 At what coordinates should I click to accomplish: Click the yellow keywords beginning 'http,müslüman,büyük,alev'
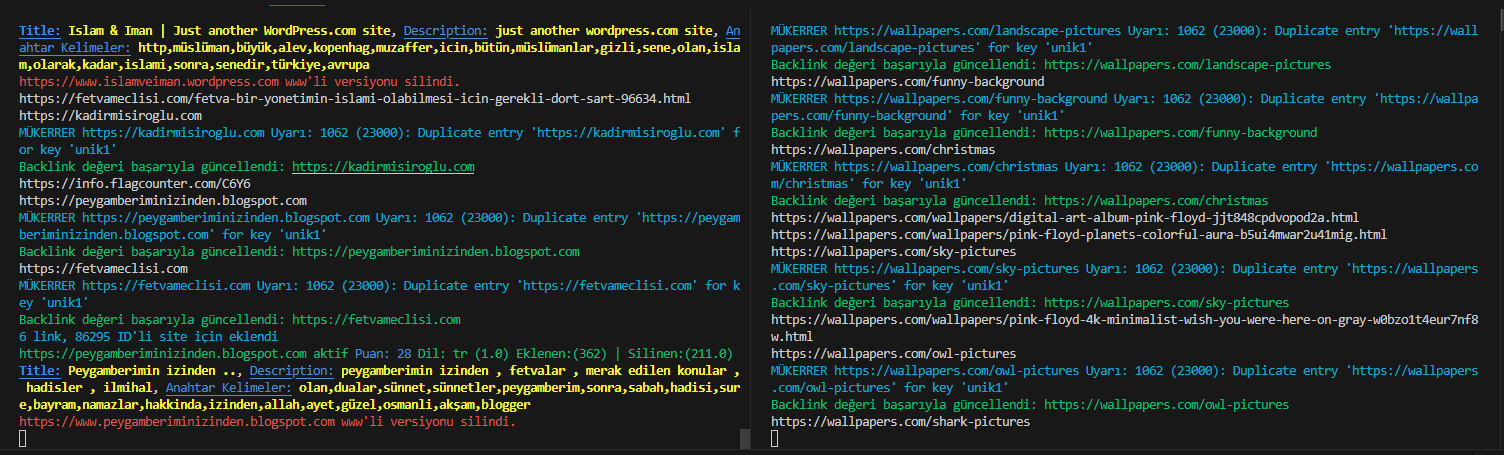380,56
